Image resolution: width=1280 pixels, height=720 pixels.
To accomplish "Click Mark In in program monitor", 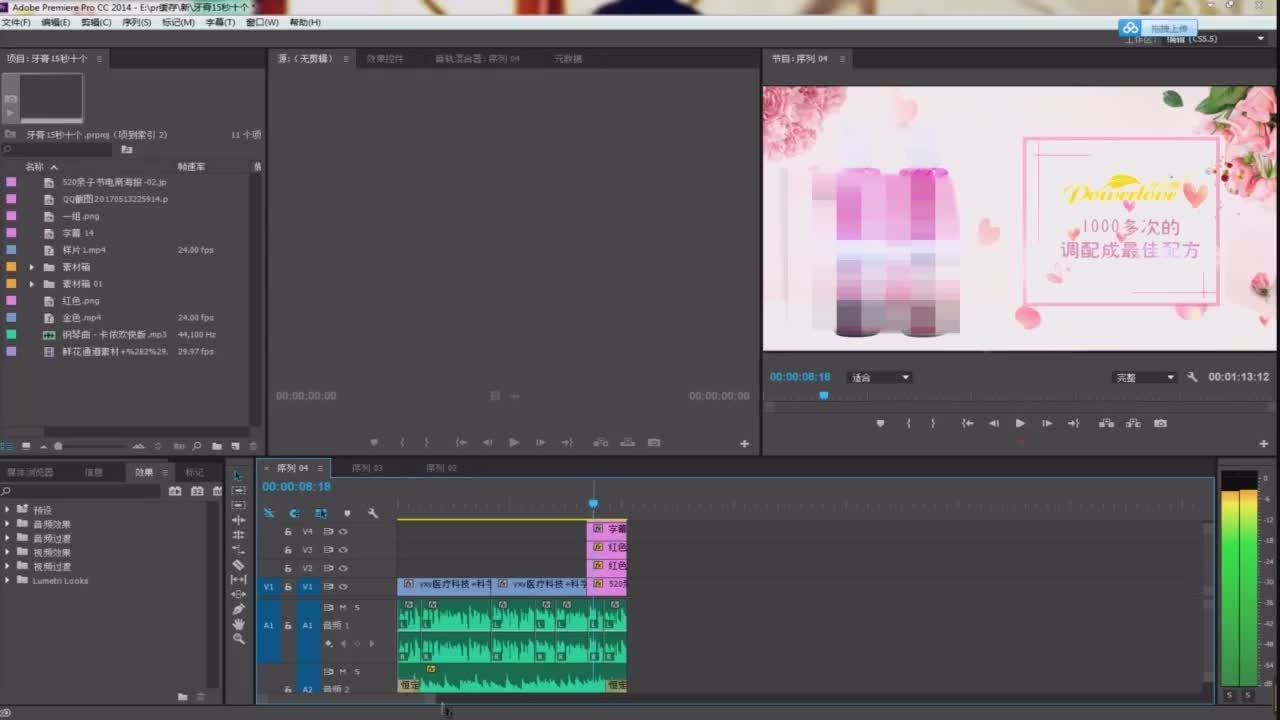I will point(908,423).
